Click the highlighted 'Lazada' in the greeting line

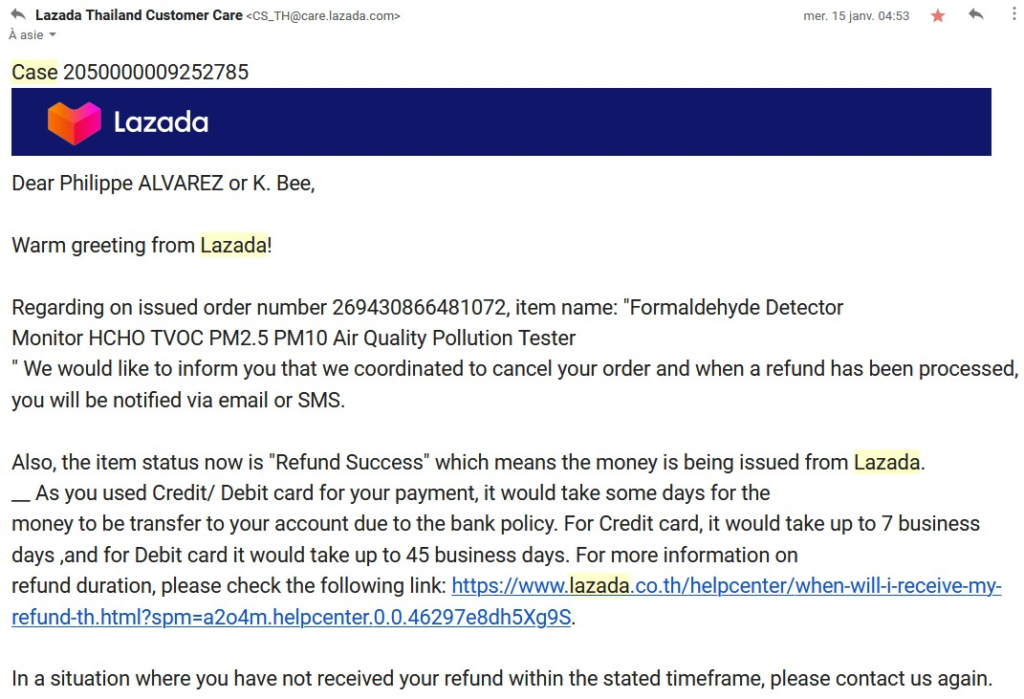(231, 245)
